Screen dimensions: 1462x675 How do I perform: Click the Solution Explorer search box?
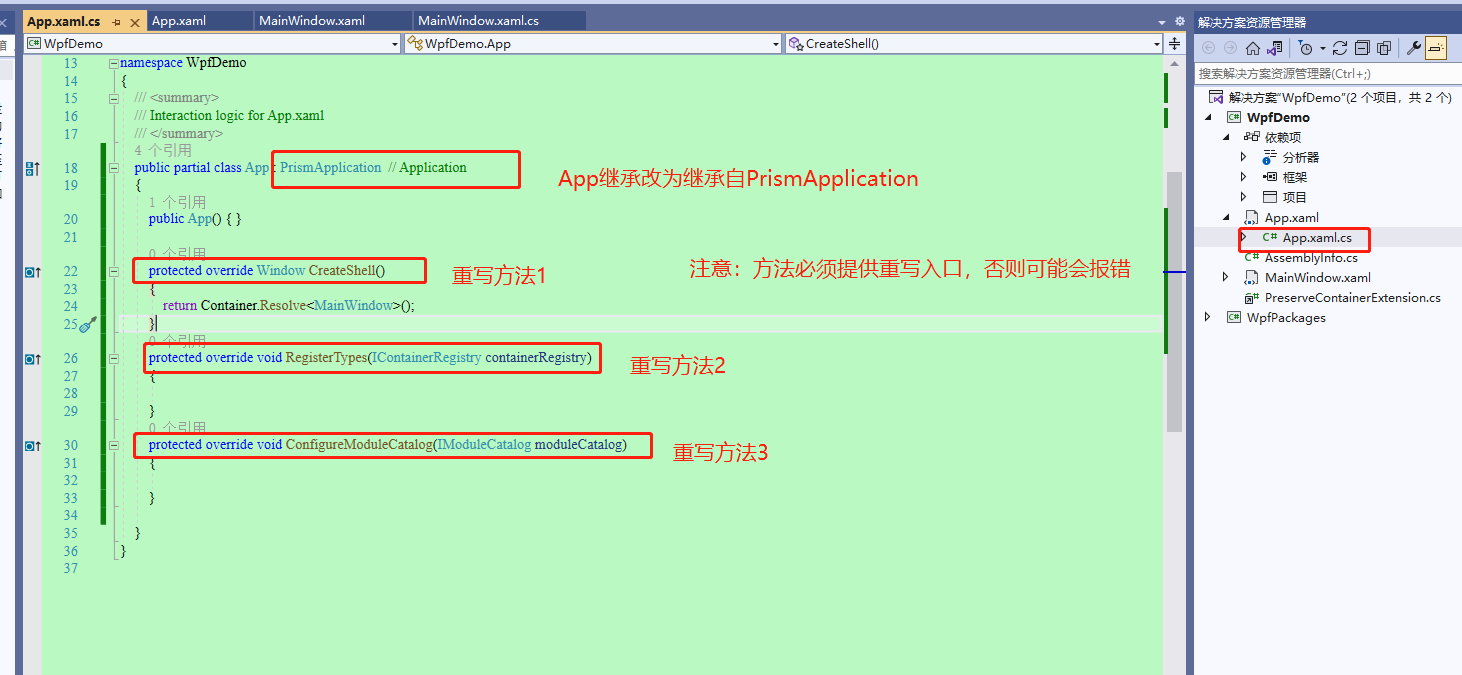(1320, 74)
